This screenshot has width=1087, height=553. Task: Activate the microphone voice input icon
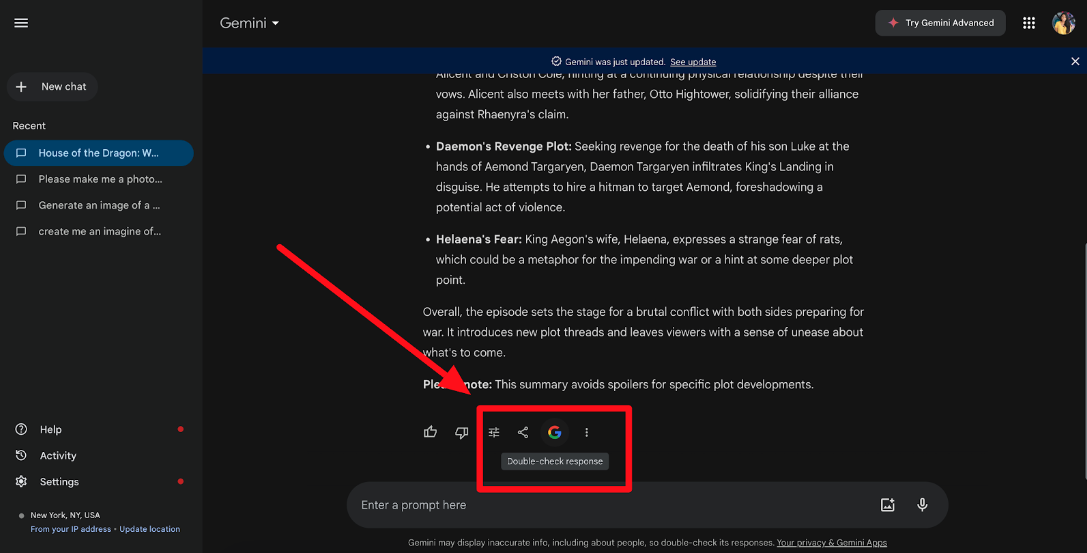click(x=922, y=505)
